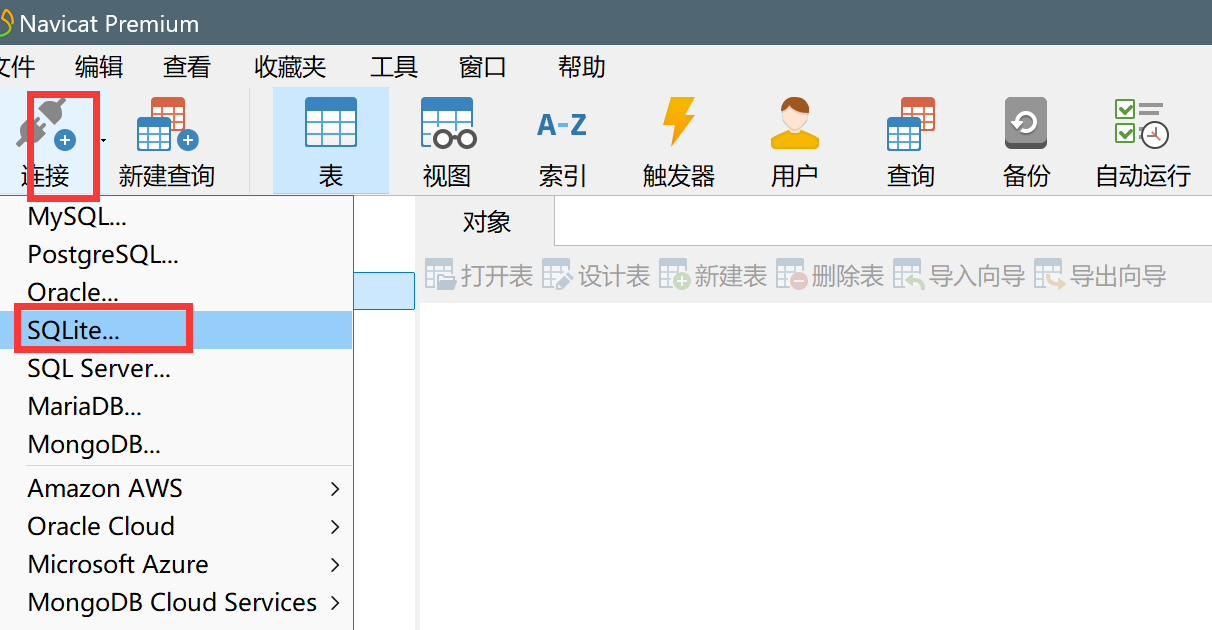Click the 导入向导 button
This screenshot has width=1212, height=630.
coord(959,275)
